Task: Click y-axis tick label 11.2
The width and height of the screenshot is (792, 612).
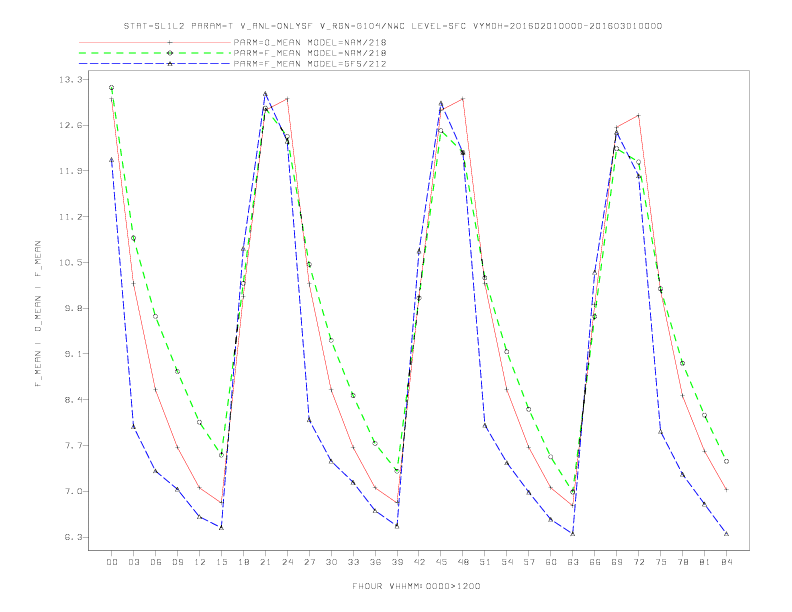Action: [x=70, y=217]
